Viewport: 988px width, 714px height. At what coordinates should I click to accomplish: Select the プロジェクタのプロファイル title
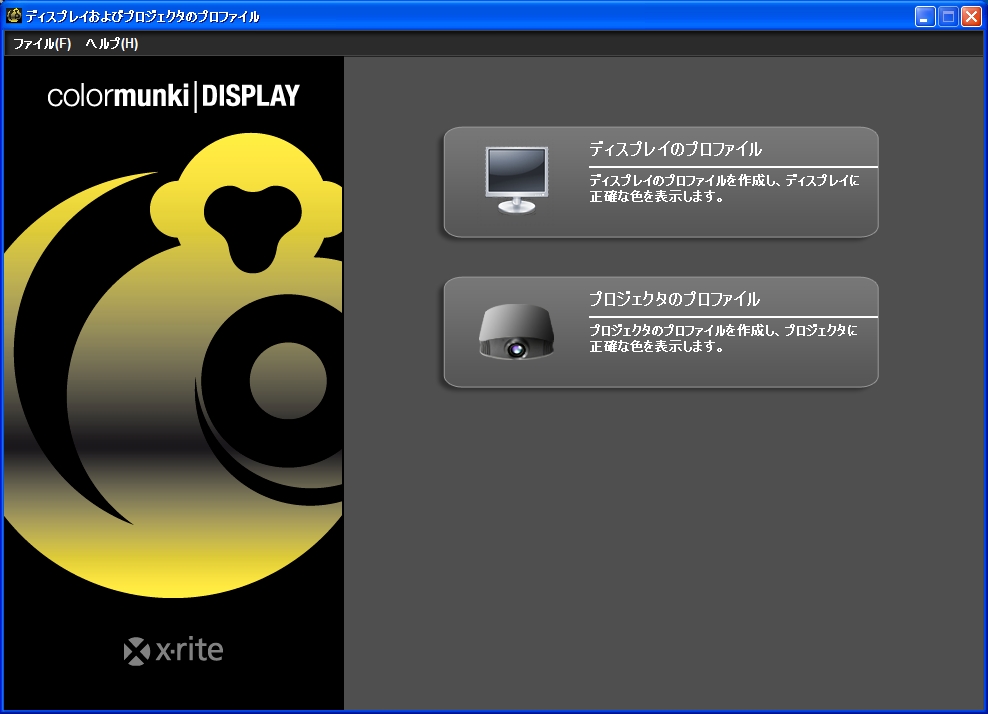click(x=674, y=299)
